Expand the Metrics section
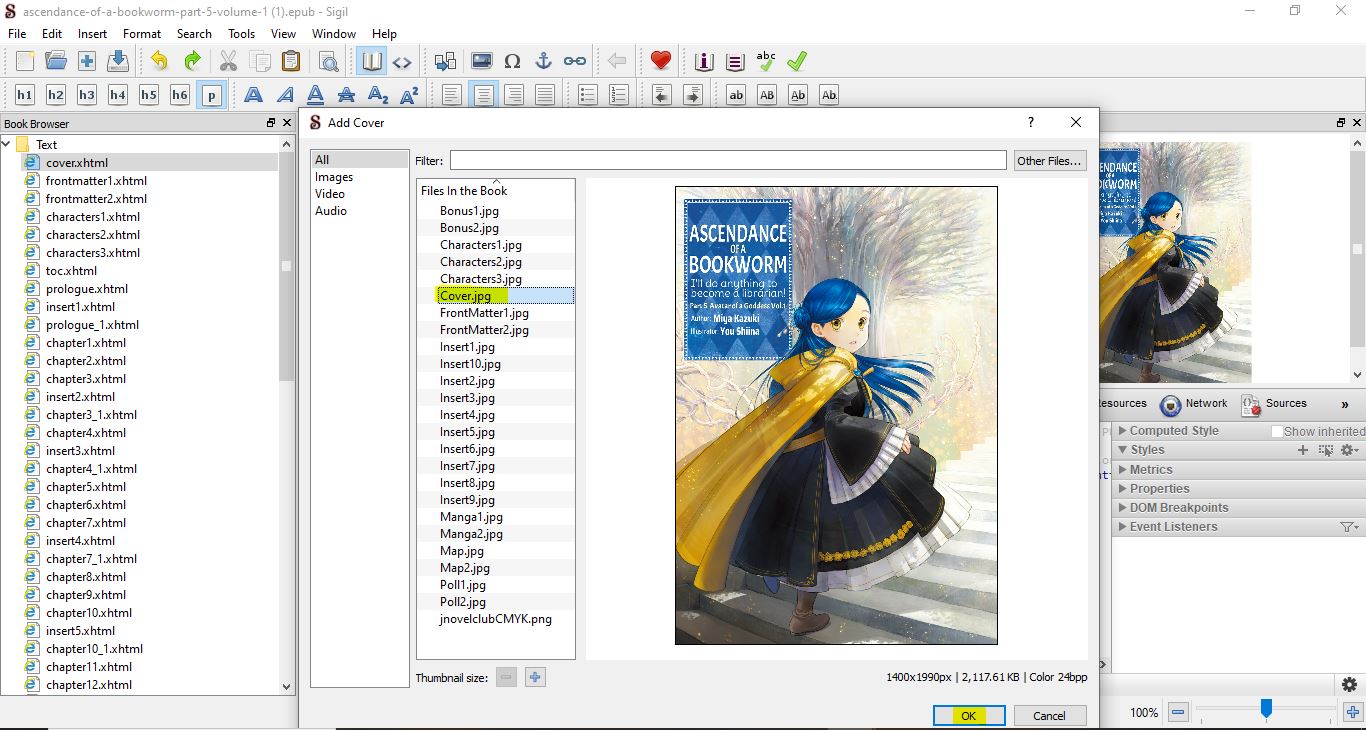Image resolution: width=1366 pixels, height=730 pixels. pos(1122,469)
